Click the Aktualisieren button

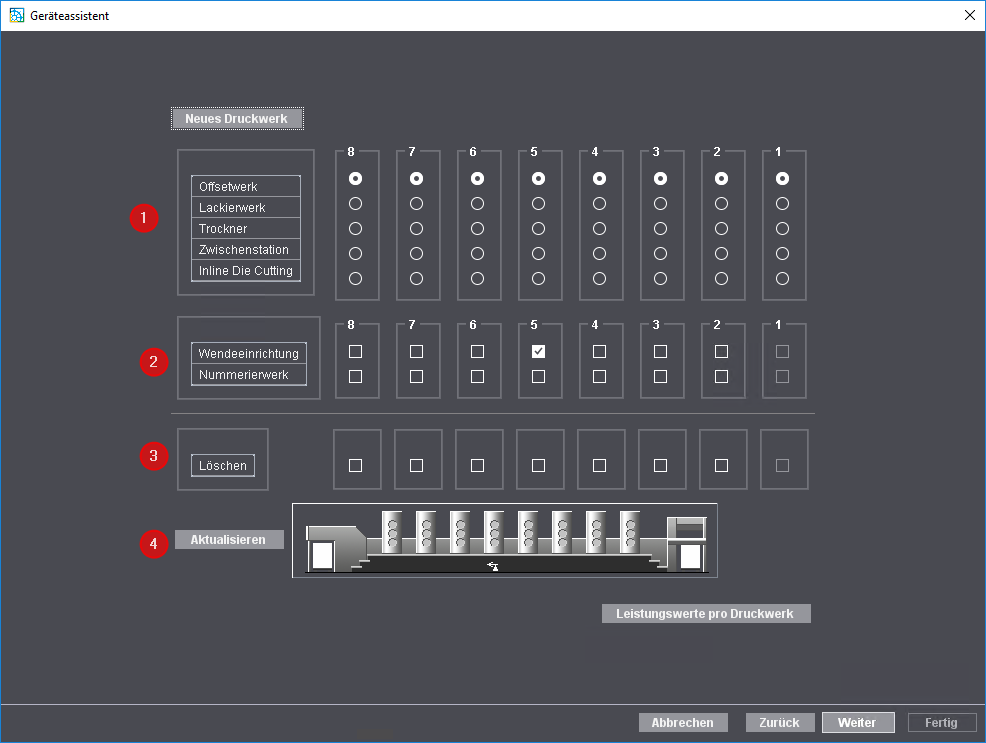click(x=229, y=539)
